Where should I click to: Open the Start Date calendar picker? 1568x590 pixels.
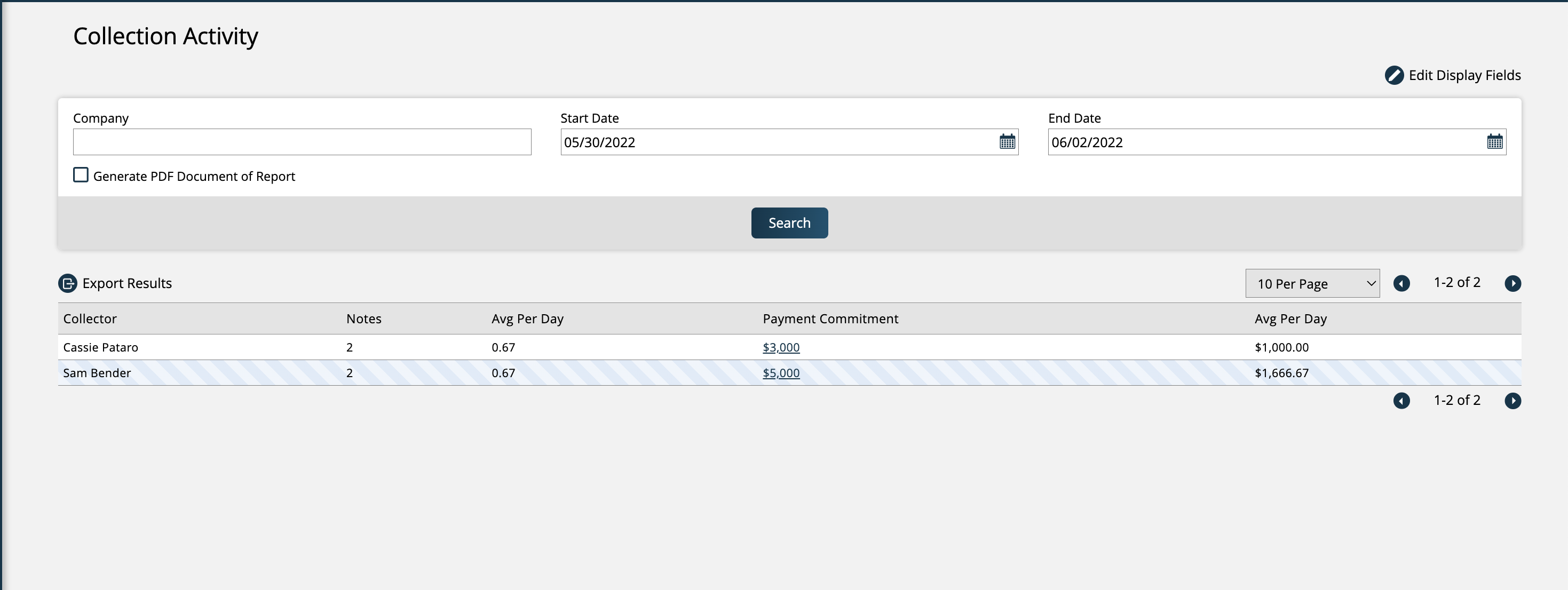click(1007, 142)
